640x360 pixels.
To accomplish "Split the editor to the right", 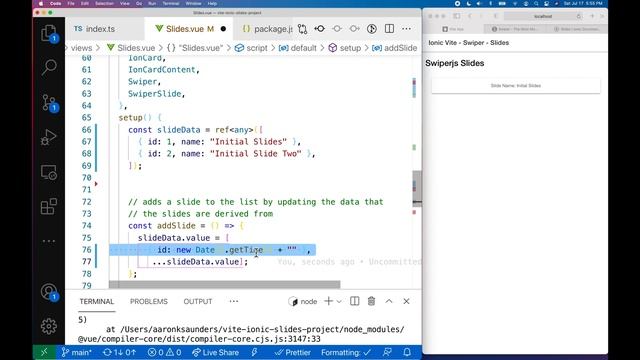I will 389,29.
